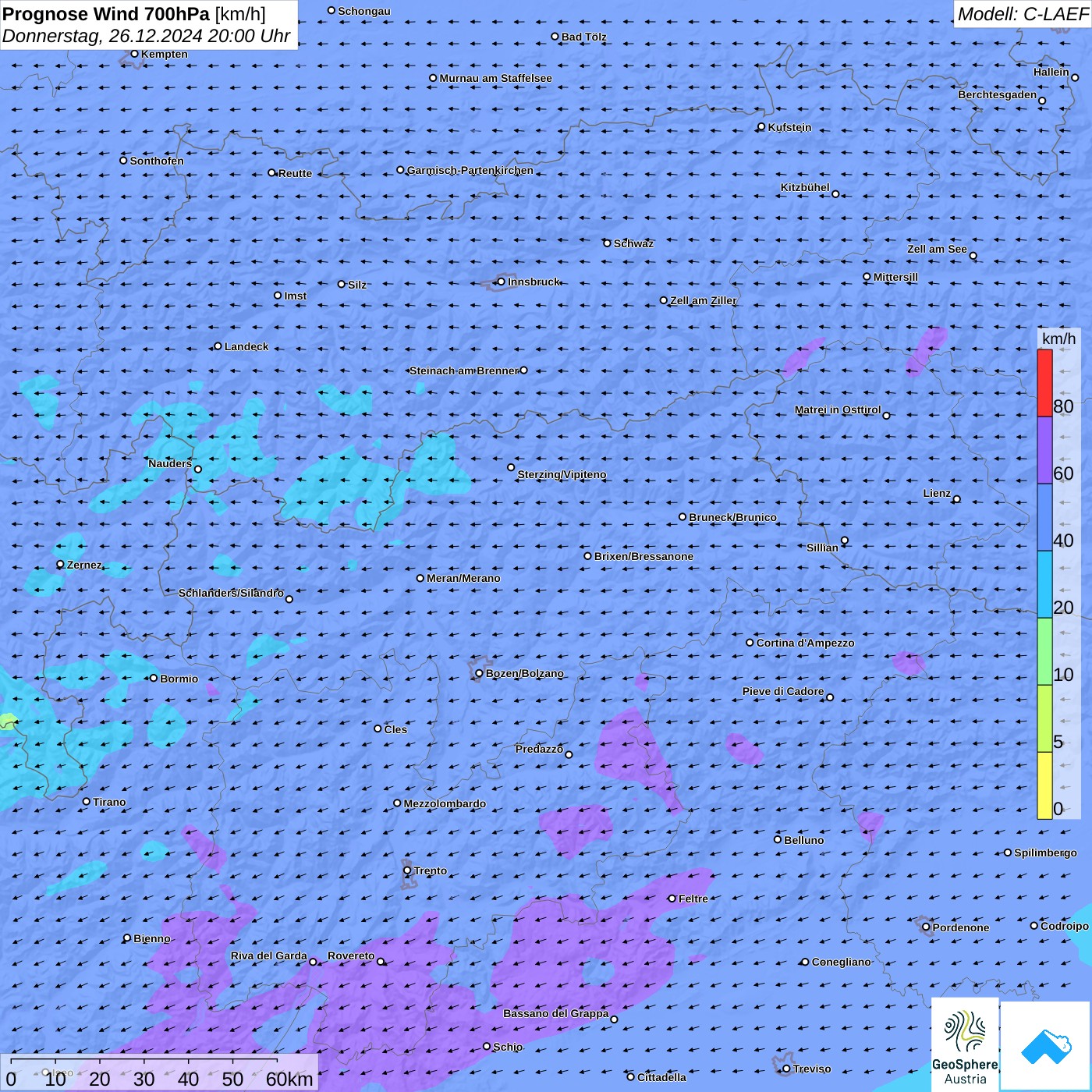Click the purple 60-80 km/h legend swatch
This screenshot has width=1092, height=1092.
[x=1044, y=450]
